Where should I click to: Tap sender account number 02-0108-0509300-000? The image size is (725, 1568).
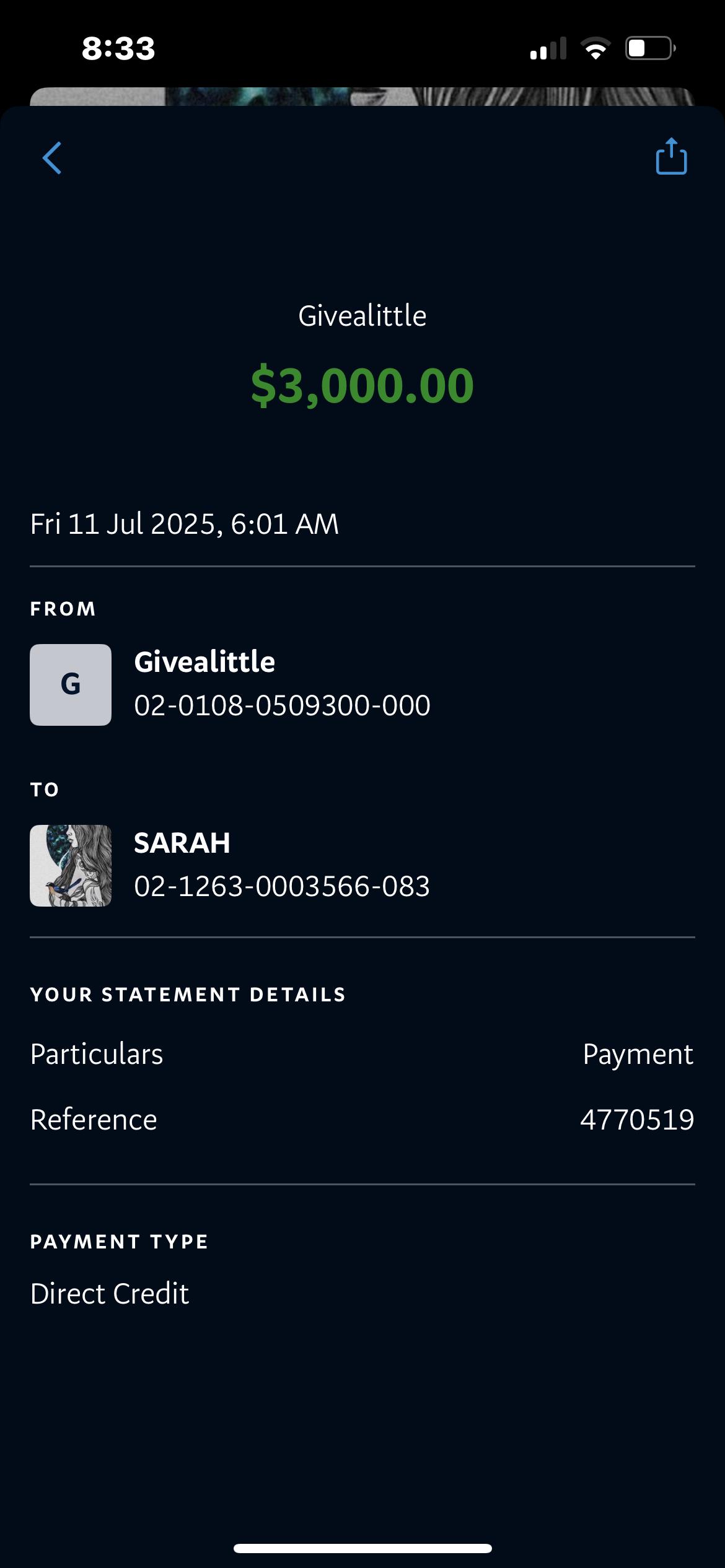(282, 705)
